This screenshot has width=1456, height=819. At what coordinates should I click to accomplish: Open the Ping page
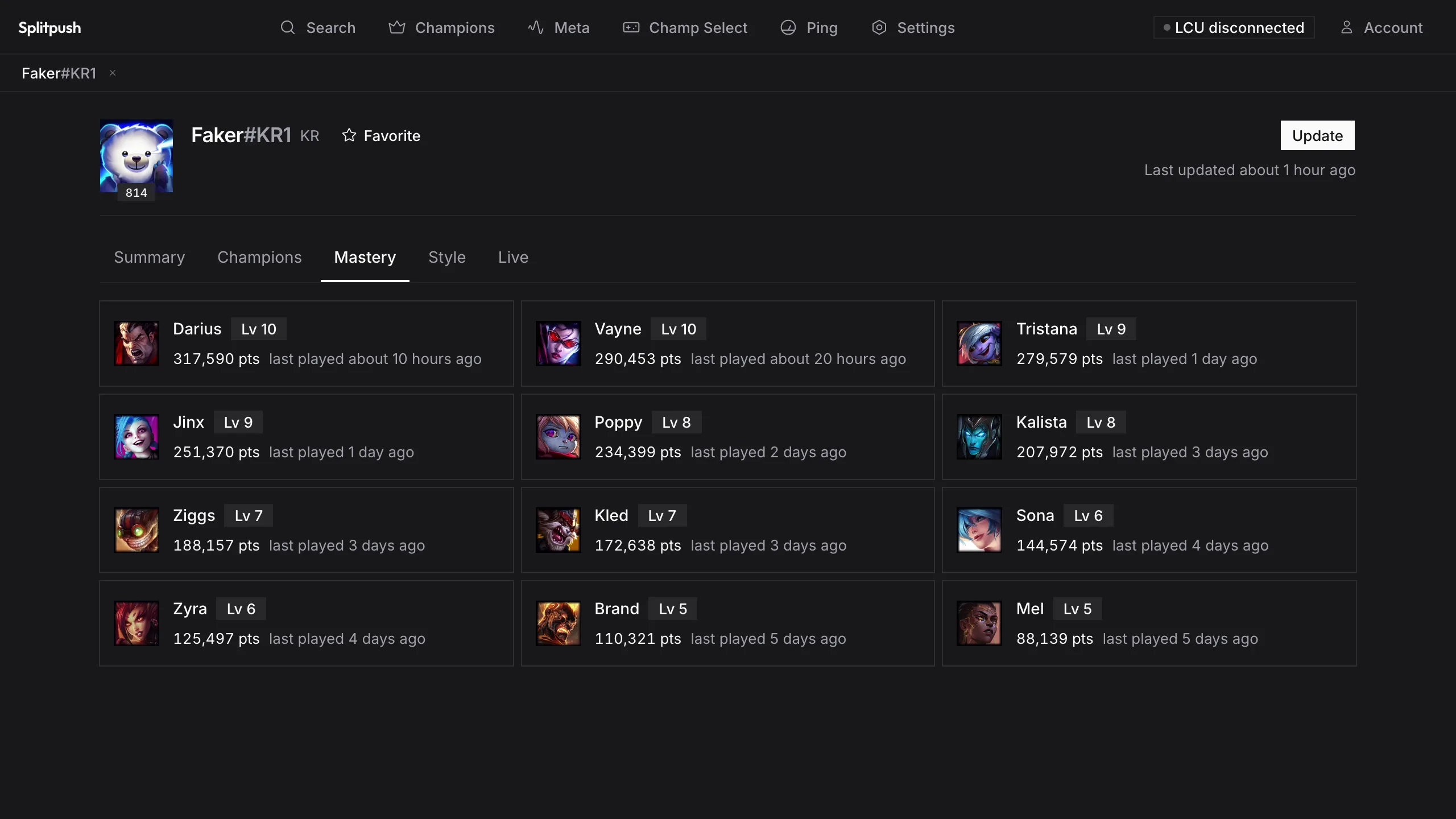(x=809, y=27)
